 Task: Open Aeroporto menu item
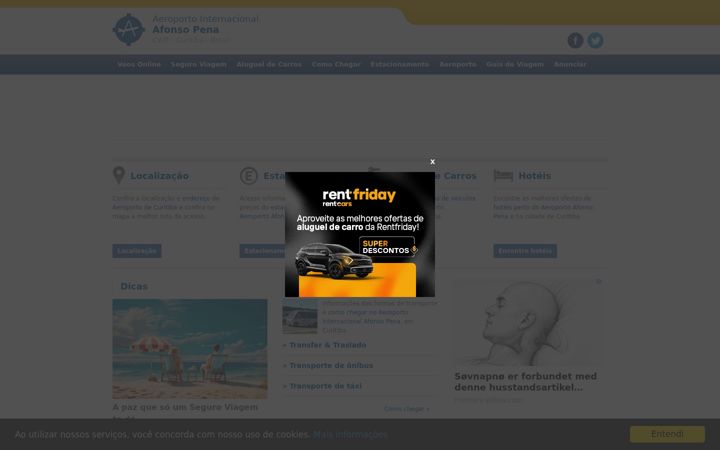click(x=458, y=64)
